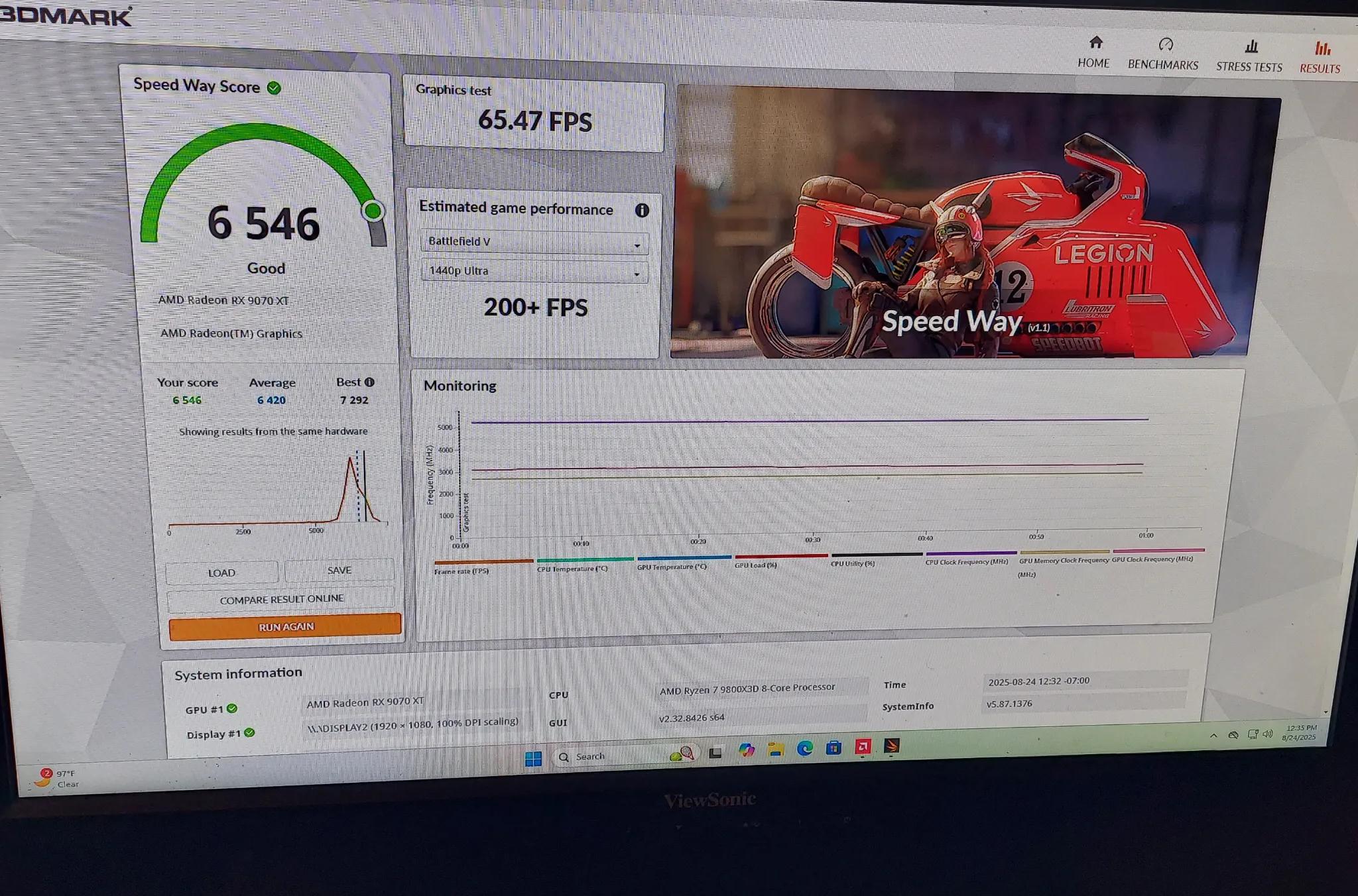Viewport: 1358px width, 896px height.
Task: Open Microsoft Edge from the taskbar
Action: click(804, 748)
